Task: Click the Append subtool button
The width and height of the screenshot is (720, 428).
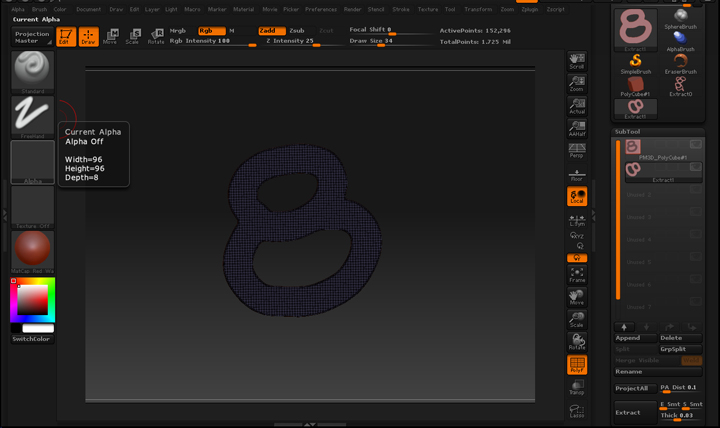Action: click(636, 338)
